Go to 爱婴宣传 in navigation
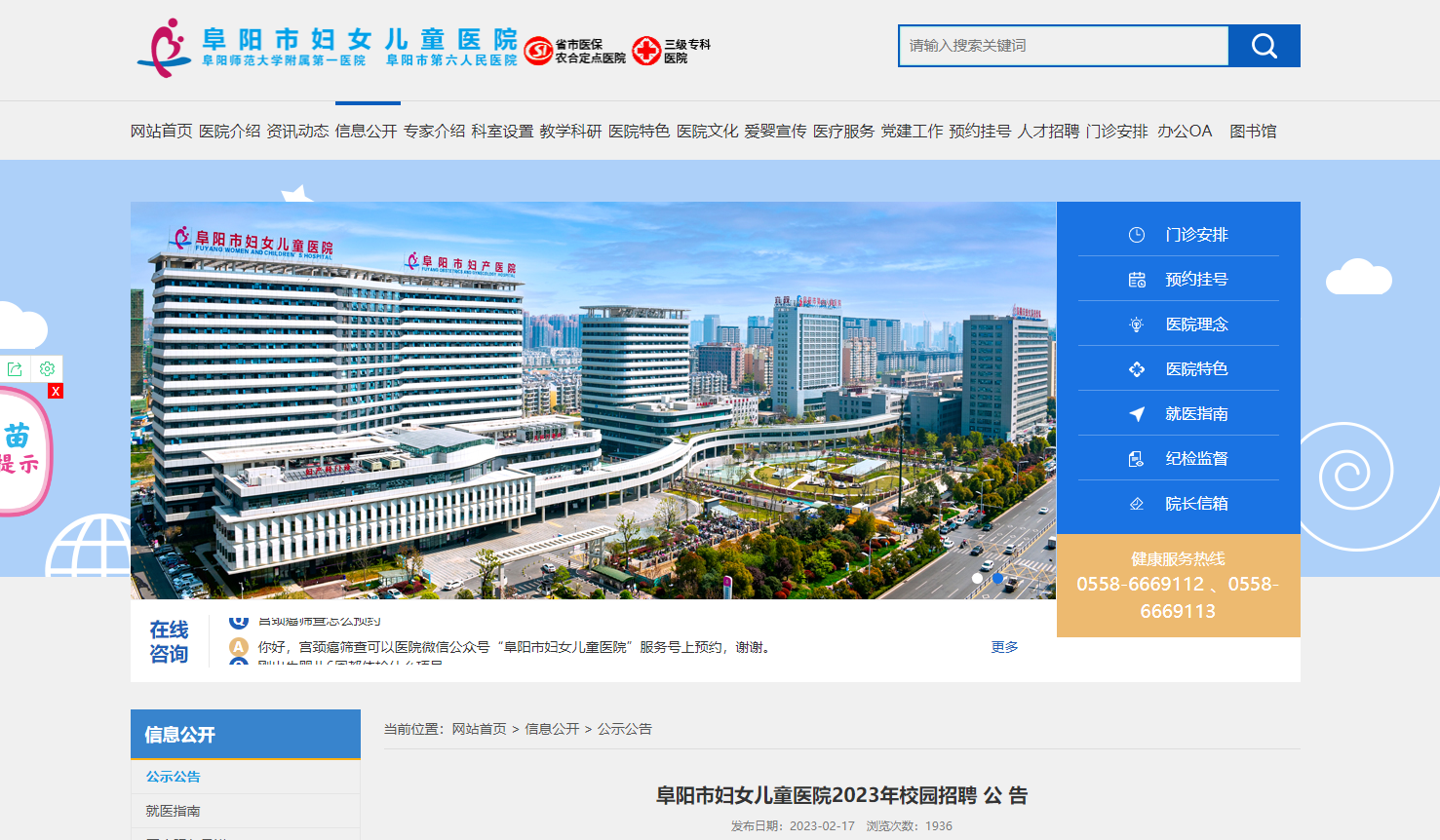Screen dimensions: 1440x840 coord(776,132)
